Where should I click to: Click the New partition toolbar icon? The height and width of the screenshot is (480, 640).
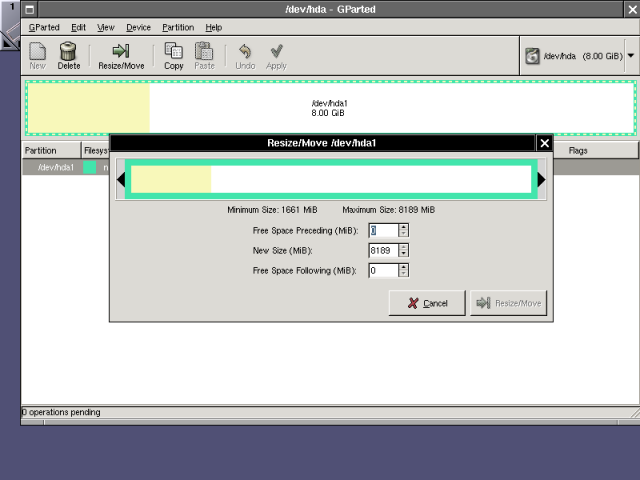coord(38,51)
